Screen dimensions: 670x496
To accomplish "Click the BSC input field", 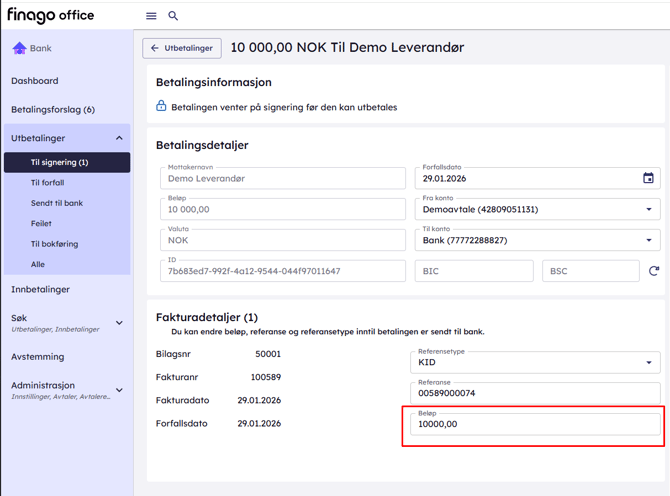I will [591, 271].
